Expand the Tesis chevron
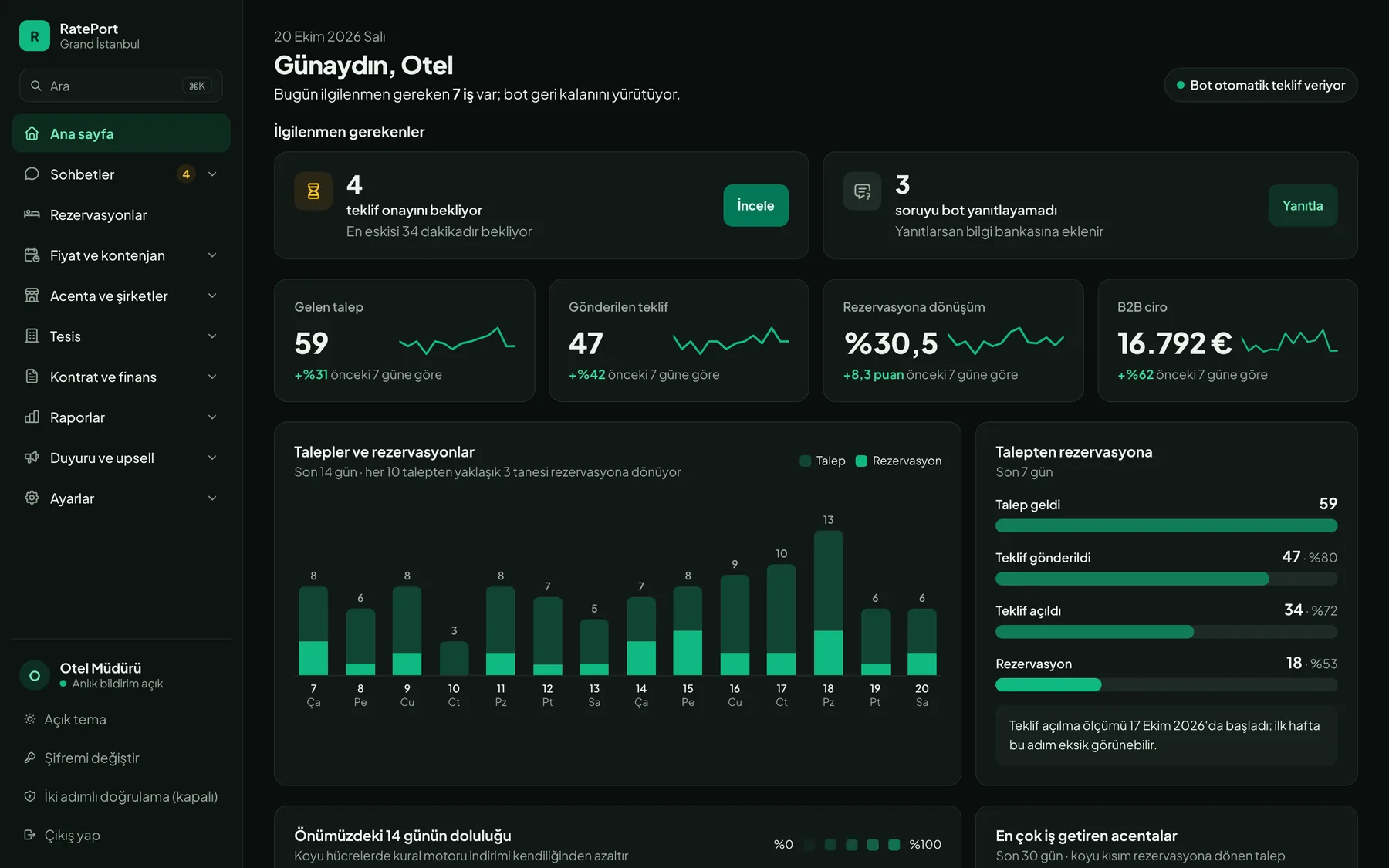1389x868 pixels. point(212,336)
